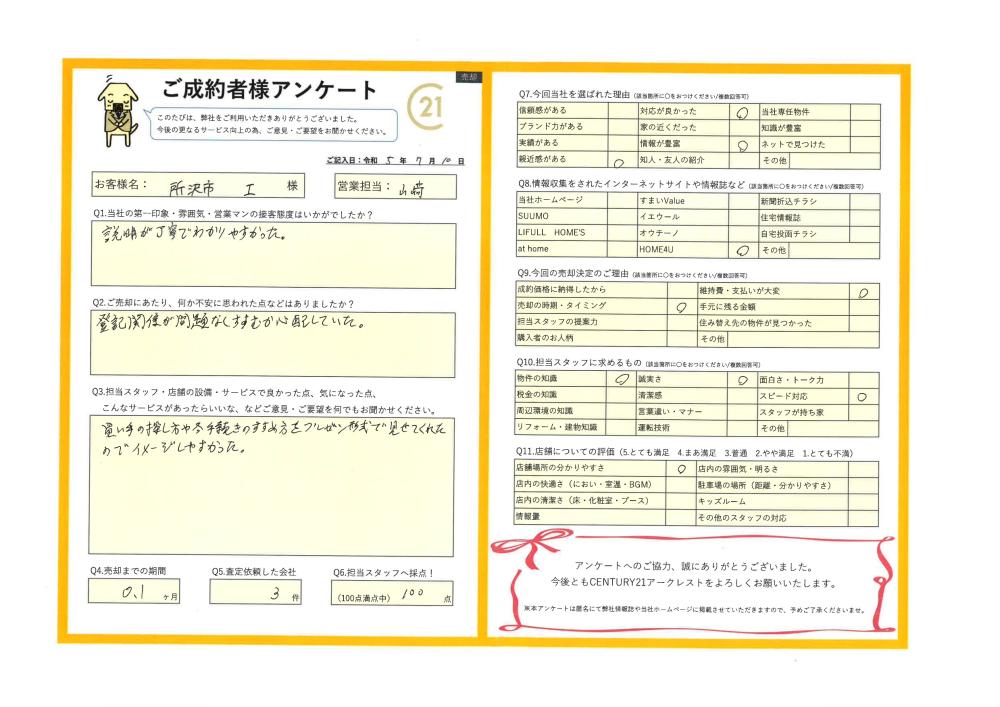Viewport: 1000px width, 707px height.
Task: Click the ご記入日 date line
Action: click(x=395, y=161)
